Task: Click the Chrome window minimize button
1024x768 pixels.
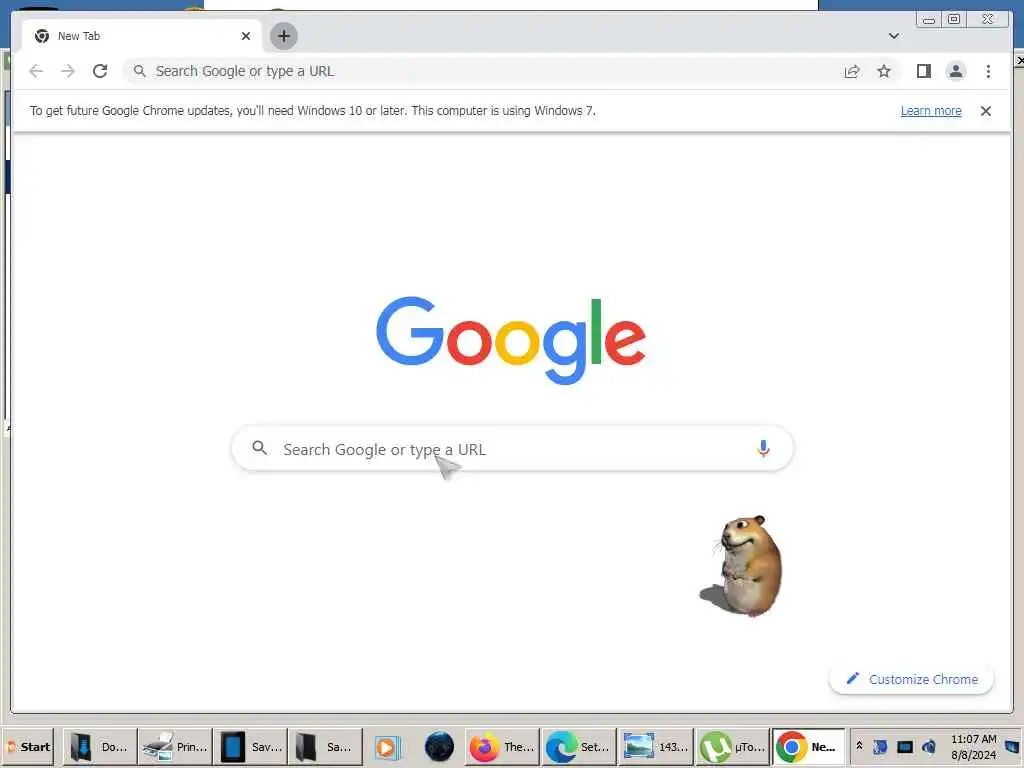Action: (928, 20)
